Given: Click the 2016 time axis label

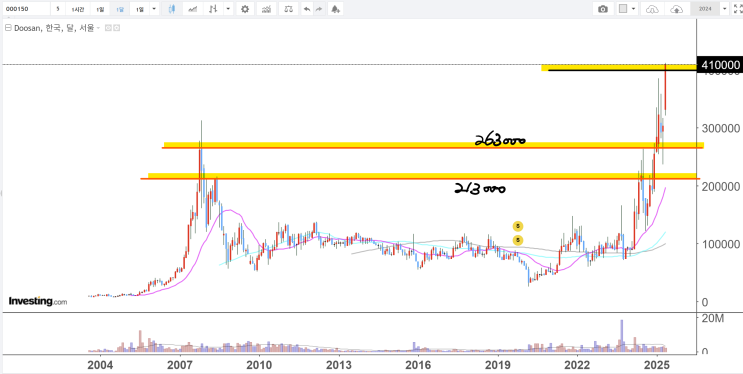Looking at the screenshot, I should [x=419, y=365].
